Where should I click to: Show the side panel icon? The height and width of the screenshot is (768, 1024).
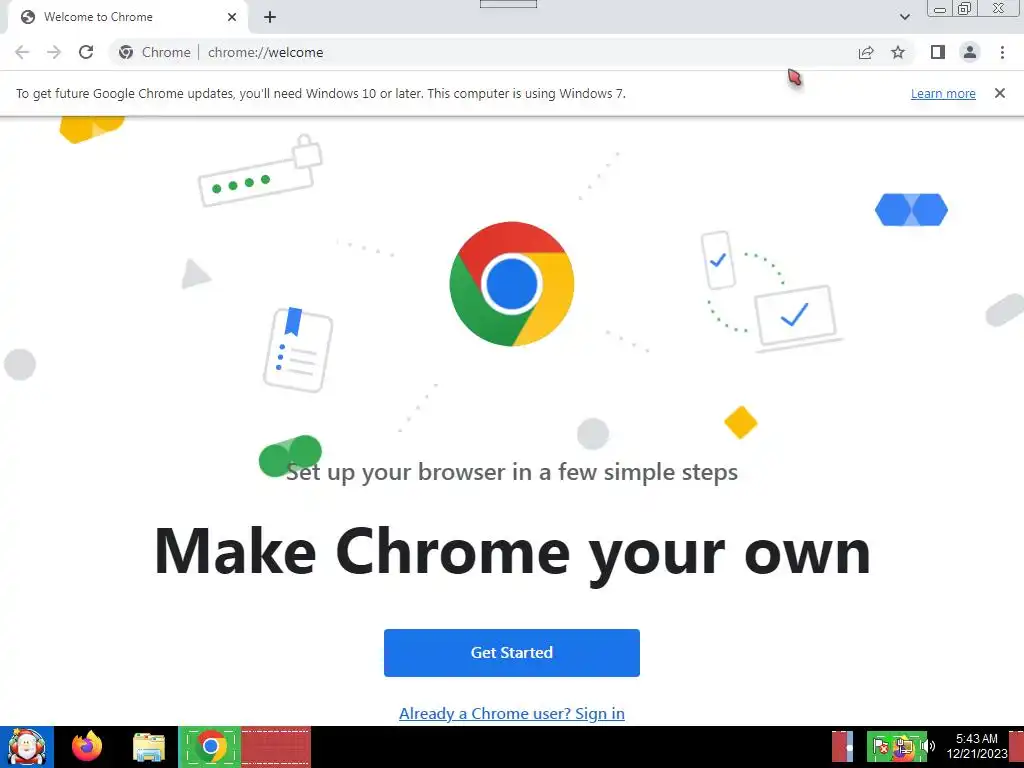938,52
